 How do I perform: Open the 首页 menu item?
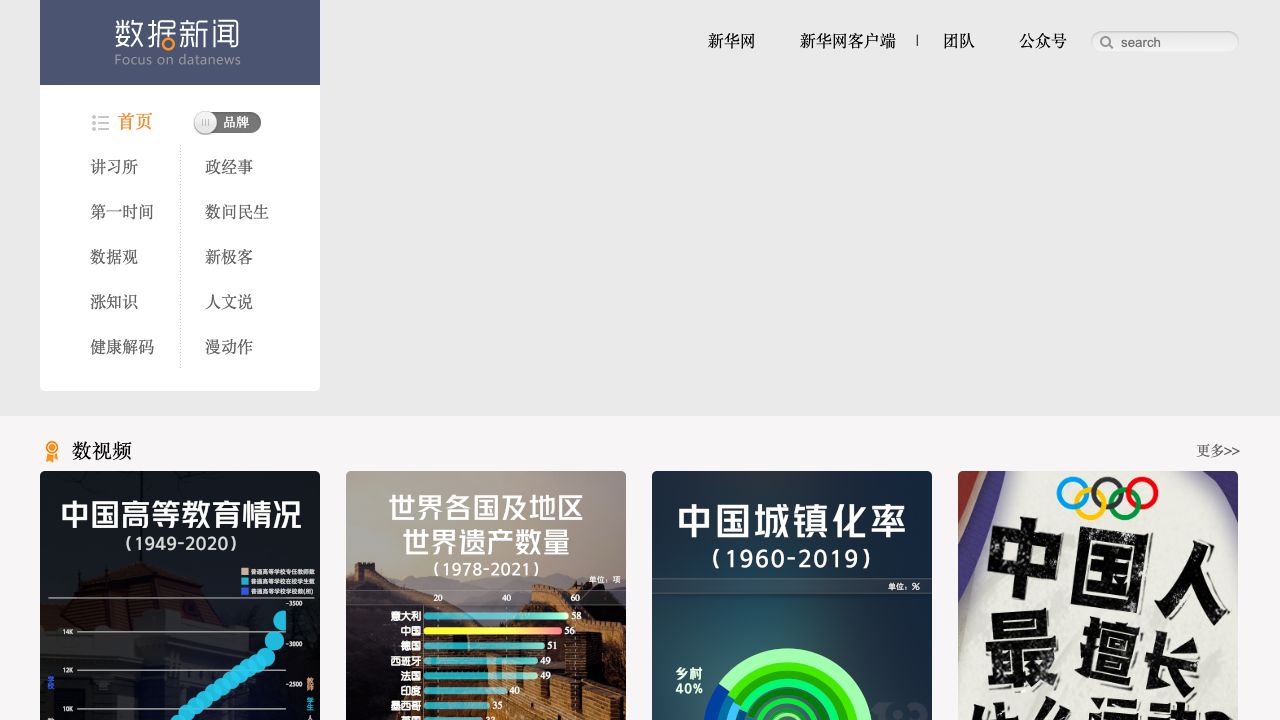135,122
